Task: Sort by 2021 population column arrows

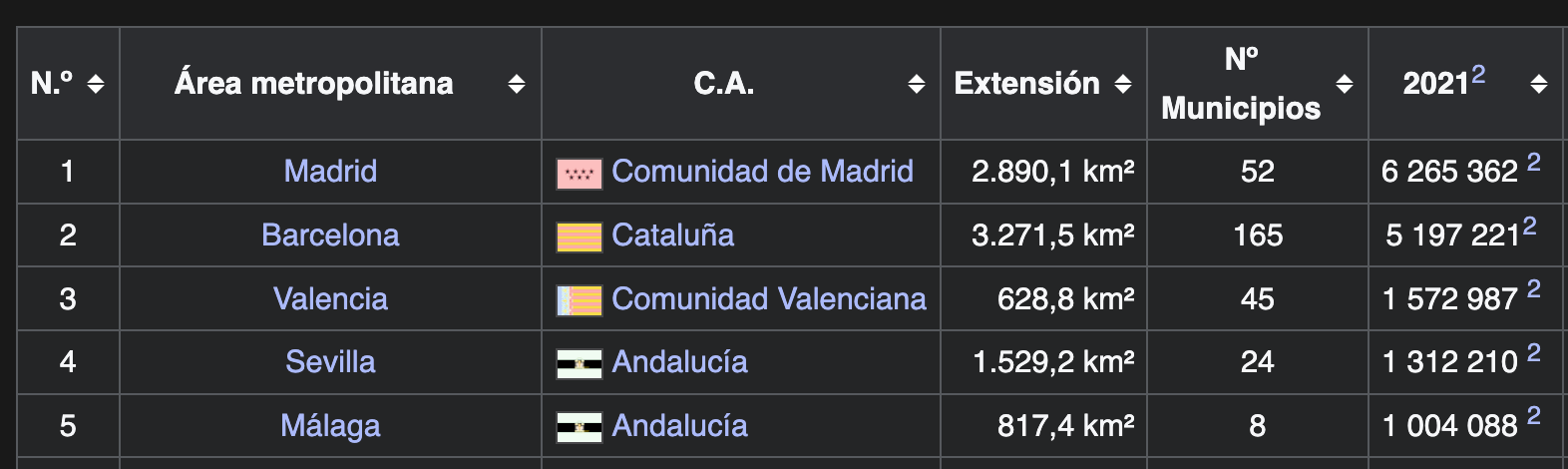Action: click(x=1539, y=84)
